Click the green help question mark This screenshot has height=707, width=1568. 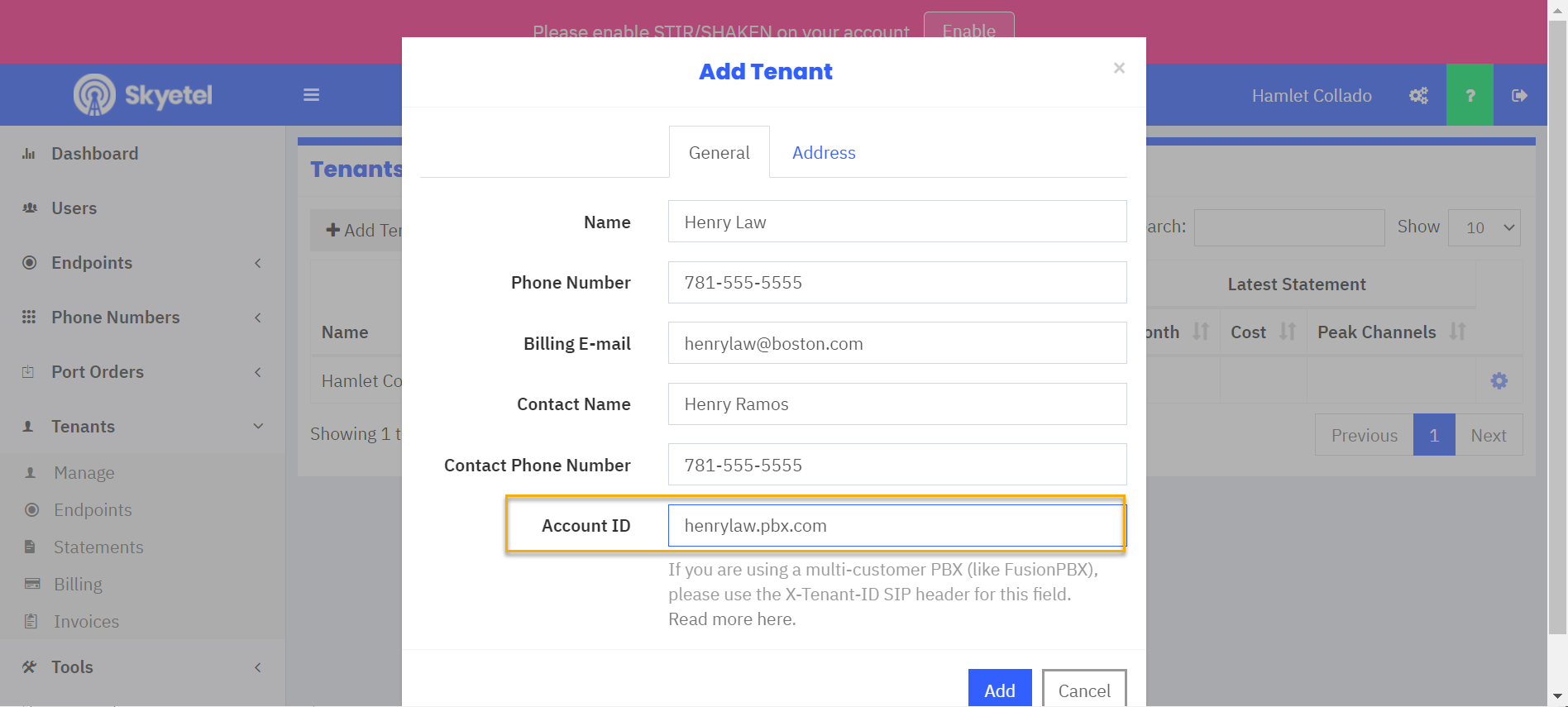pos(1470,96)
